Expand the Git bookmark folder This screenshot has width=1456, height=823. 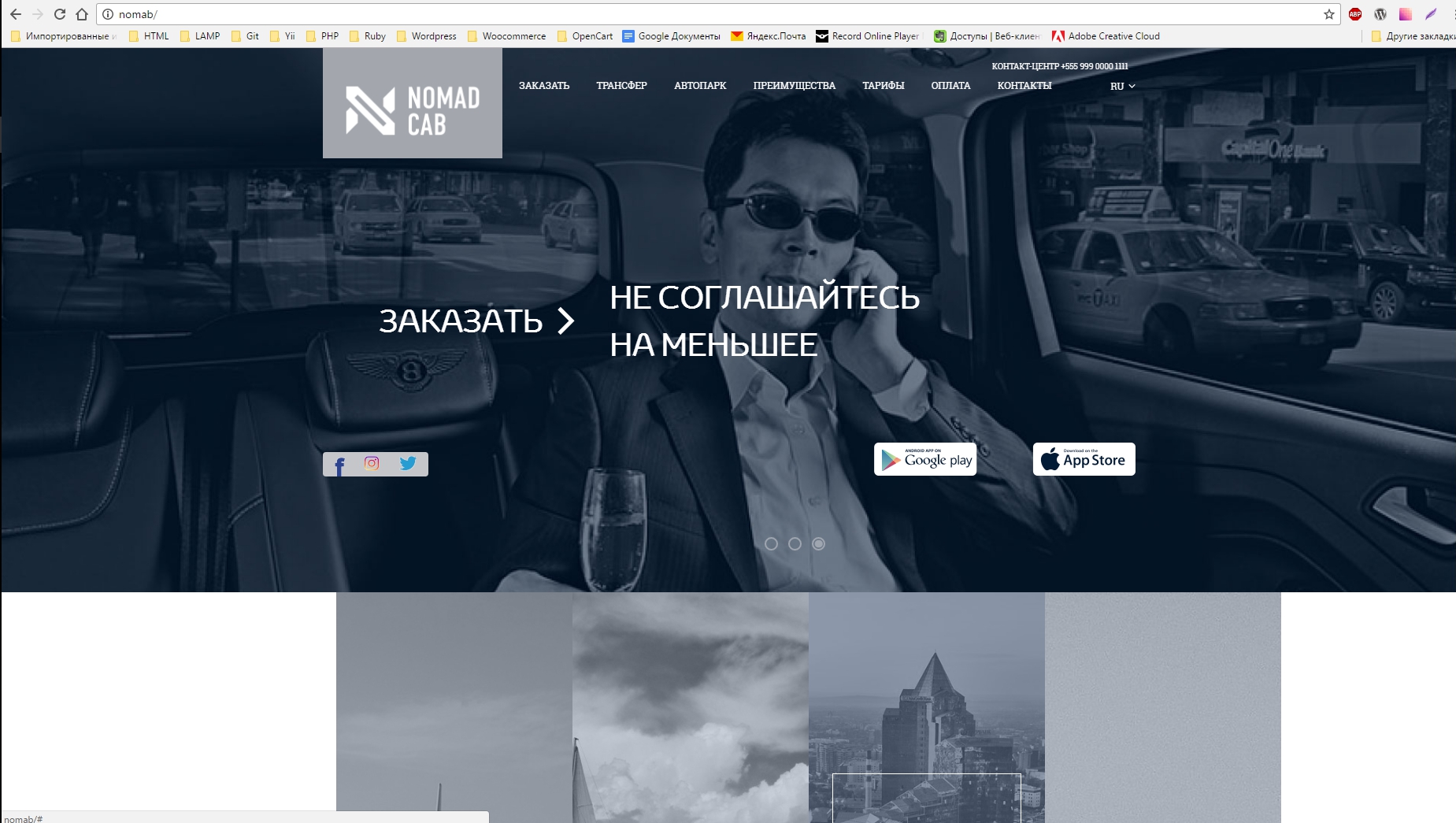[x=245, y=36]
